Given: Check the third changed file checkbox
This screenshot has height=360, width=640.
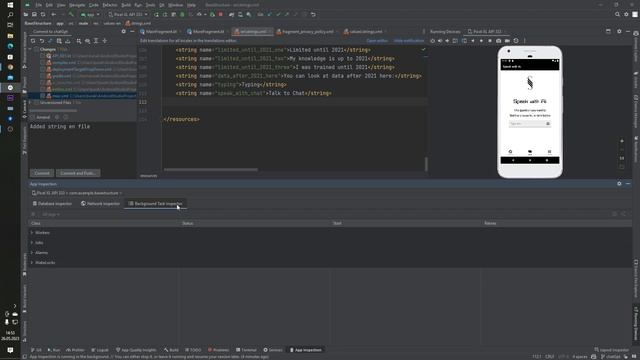Looking at the screenshot, I should (42, 69).
